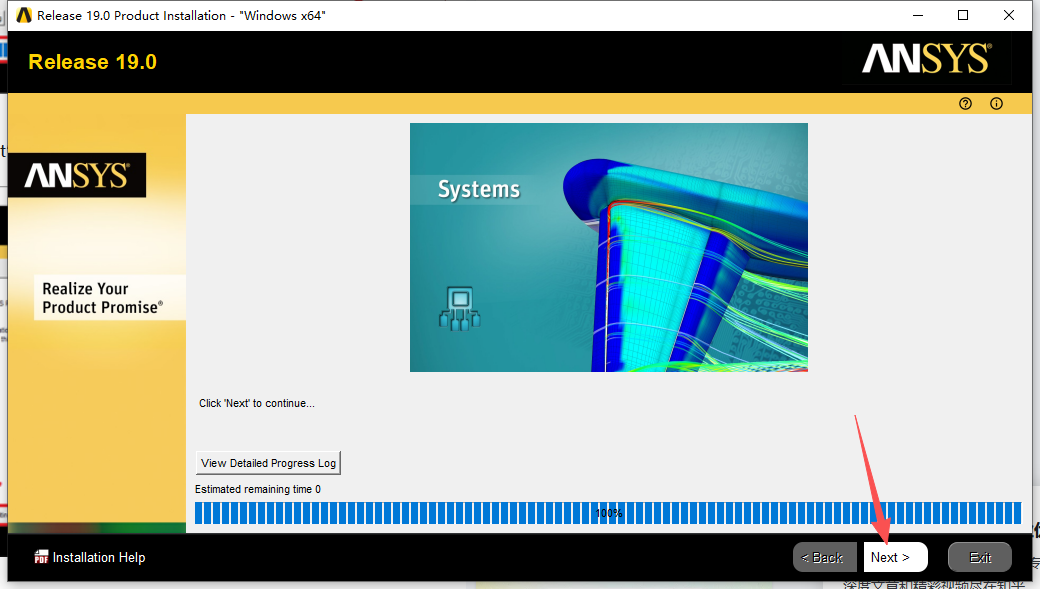The image size is (1040, 589).
Task: Click the circled information icon
Action: (996, 103)
